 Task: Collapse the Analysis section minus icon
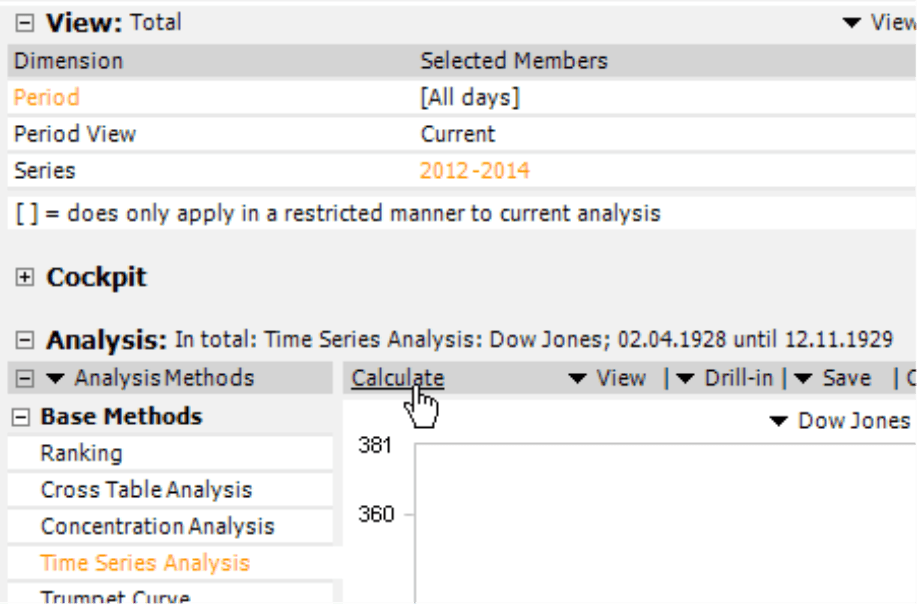pos(25,340)
